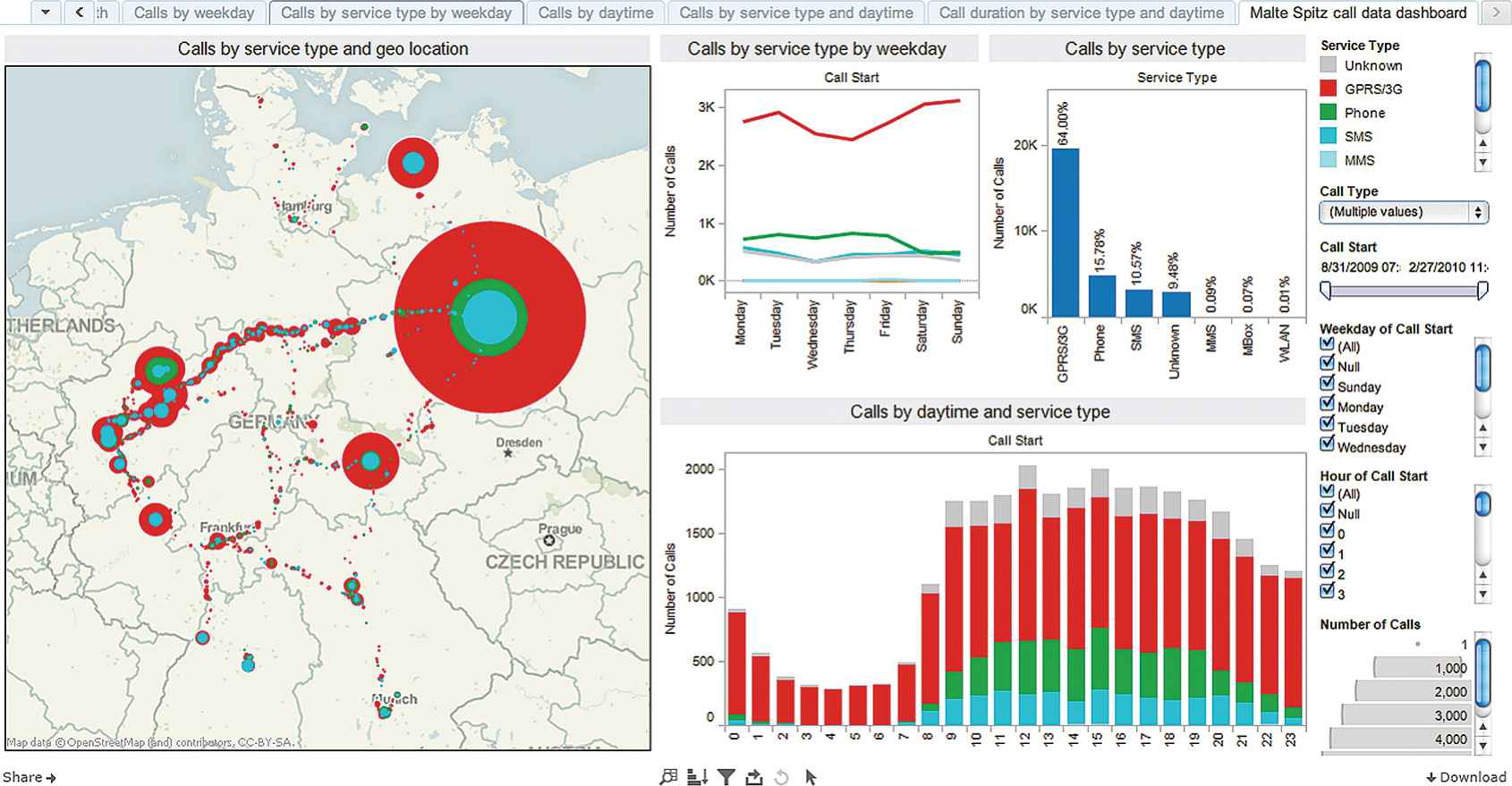The height and width of the screenshot is (786, 1512).
Task: Click the Download button
Action: coord(1465,777)
